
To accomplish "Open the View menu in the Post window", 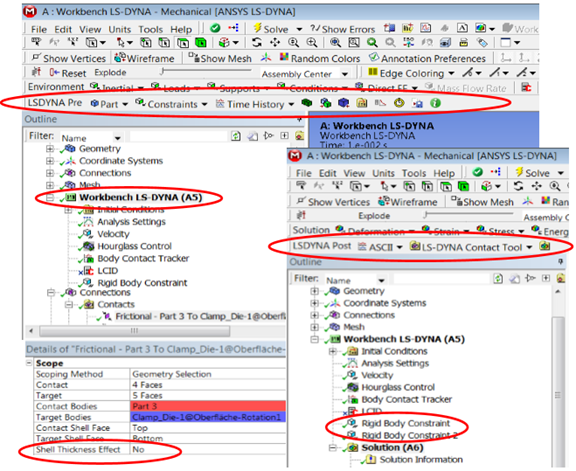I will tap(354, 173).
